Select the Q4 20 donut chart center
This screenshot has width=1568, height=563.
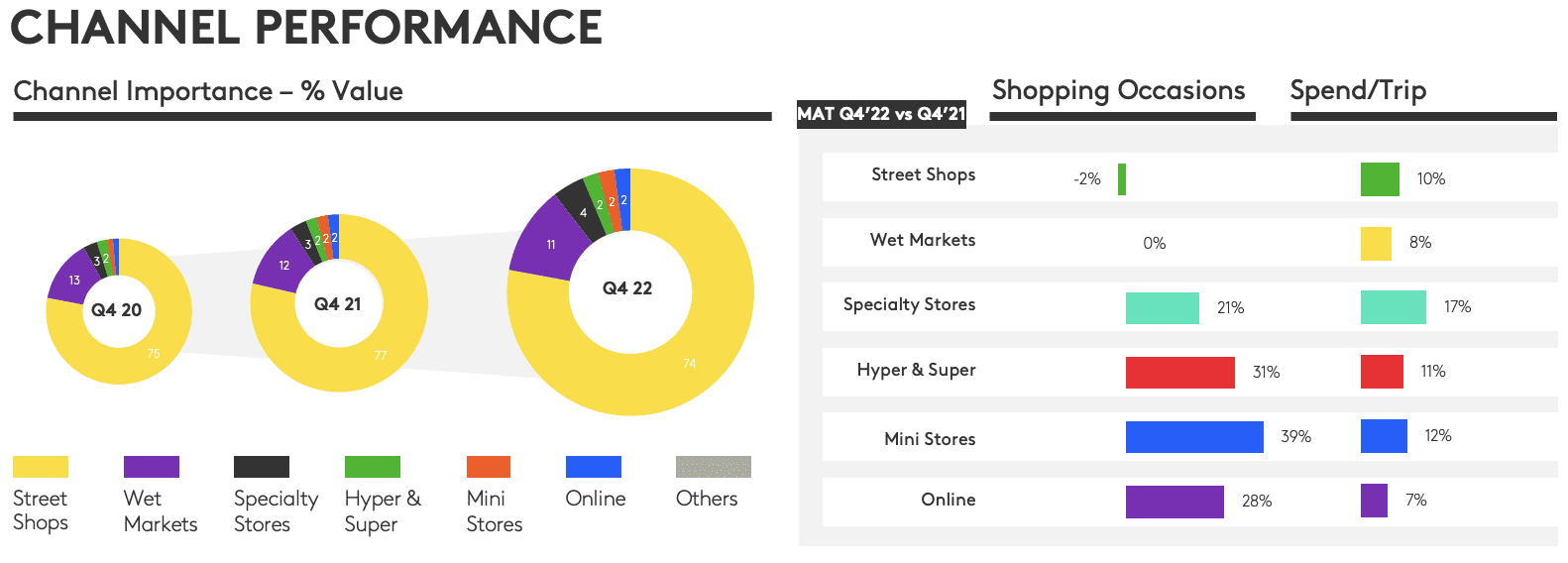tap(117, 310)
